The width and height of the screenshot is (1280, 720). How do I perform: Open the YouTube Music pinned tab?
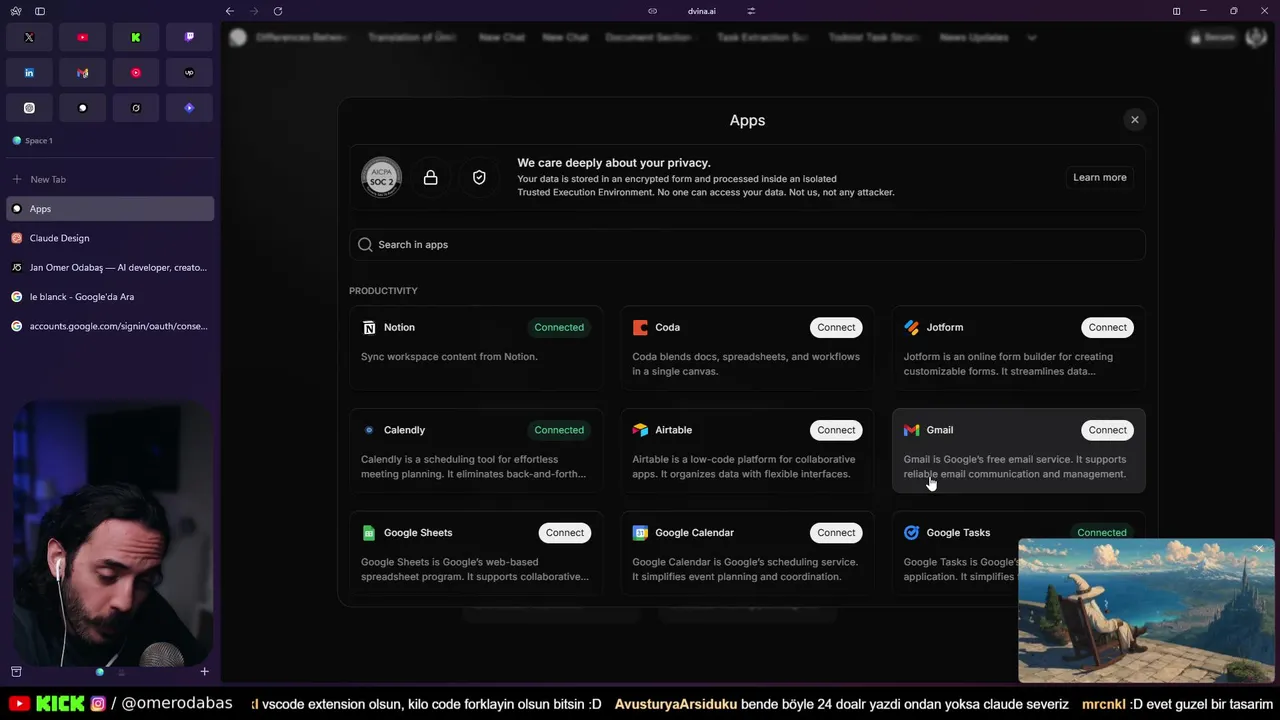(136, 73)
